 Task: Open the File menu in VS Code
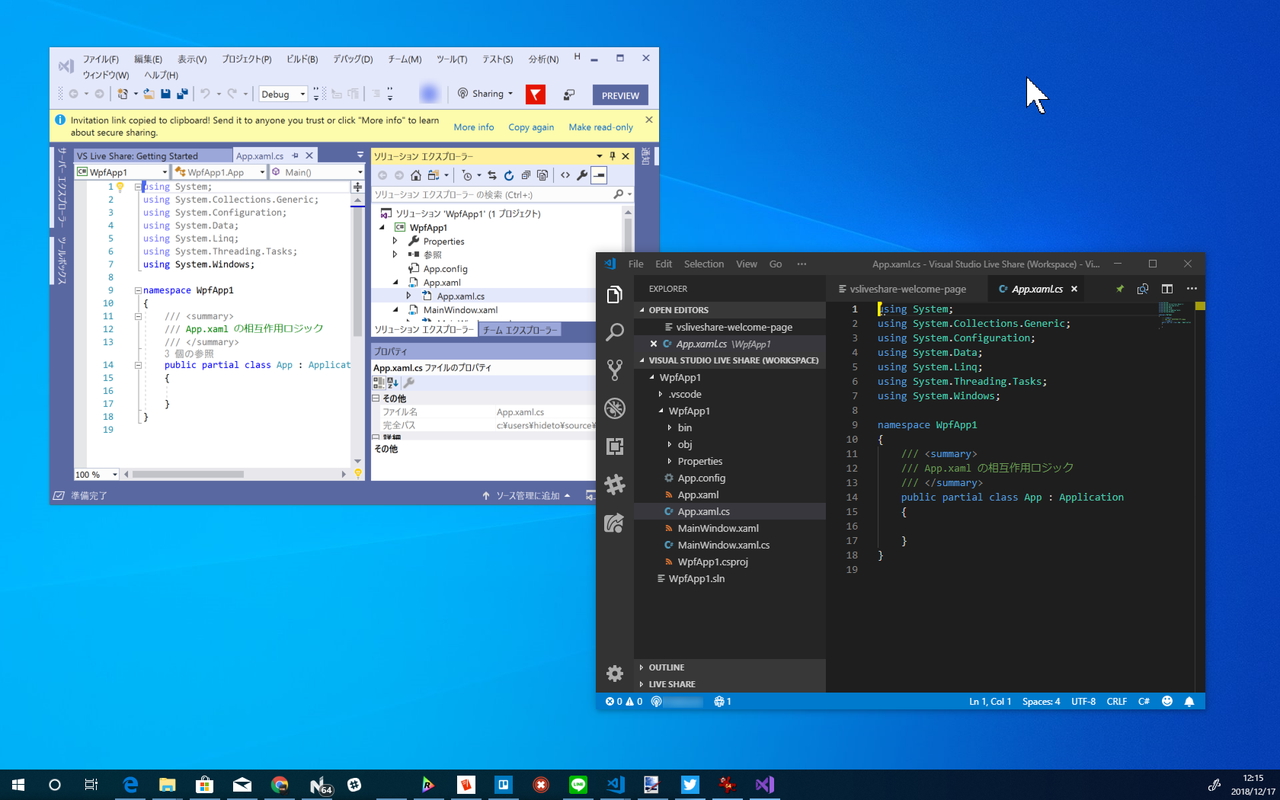pyautogui.click(x=635, y=263)
